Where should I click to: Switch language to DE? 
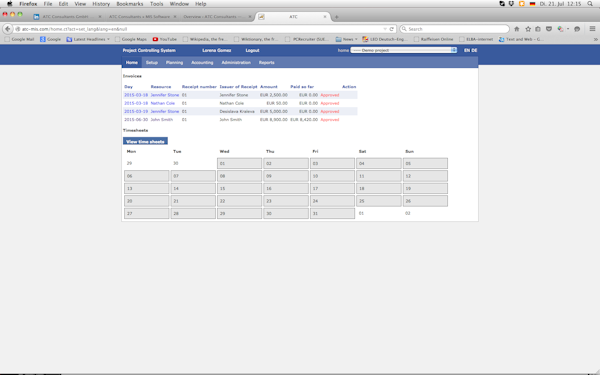click(474, 51)
